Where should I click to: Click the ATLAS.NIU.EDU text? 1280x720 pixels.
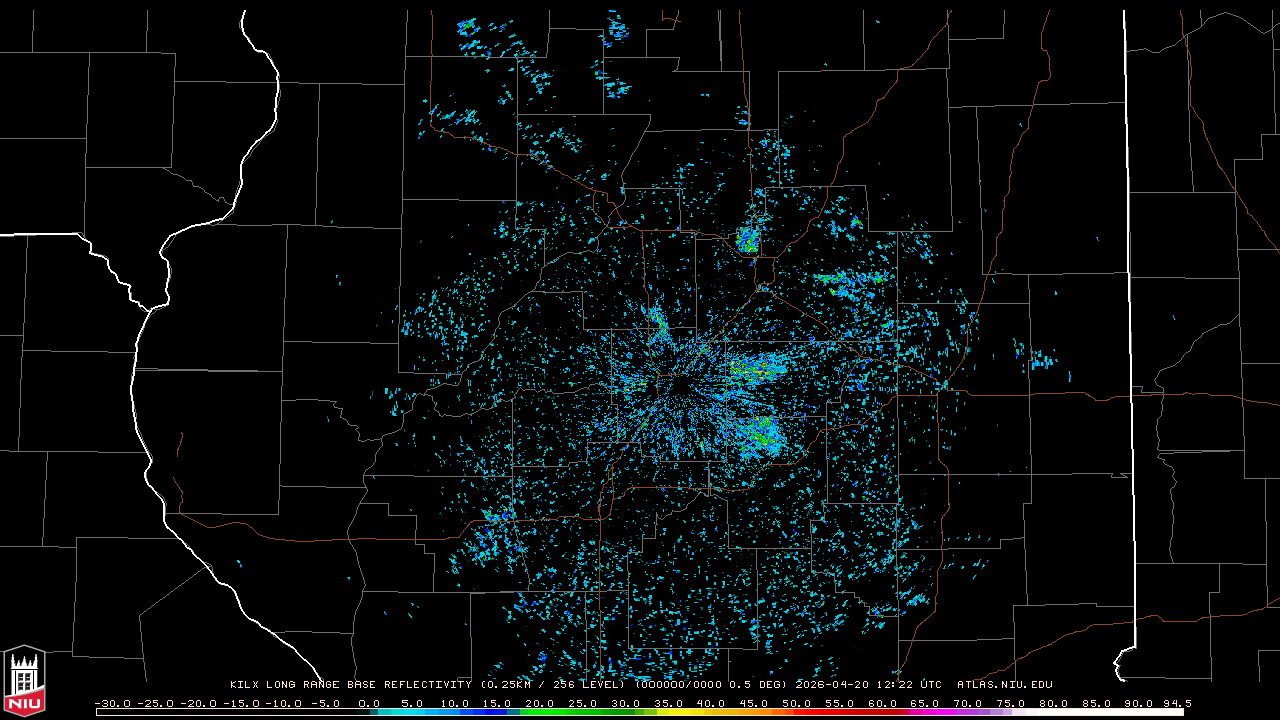(1004, 685)
